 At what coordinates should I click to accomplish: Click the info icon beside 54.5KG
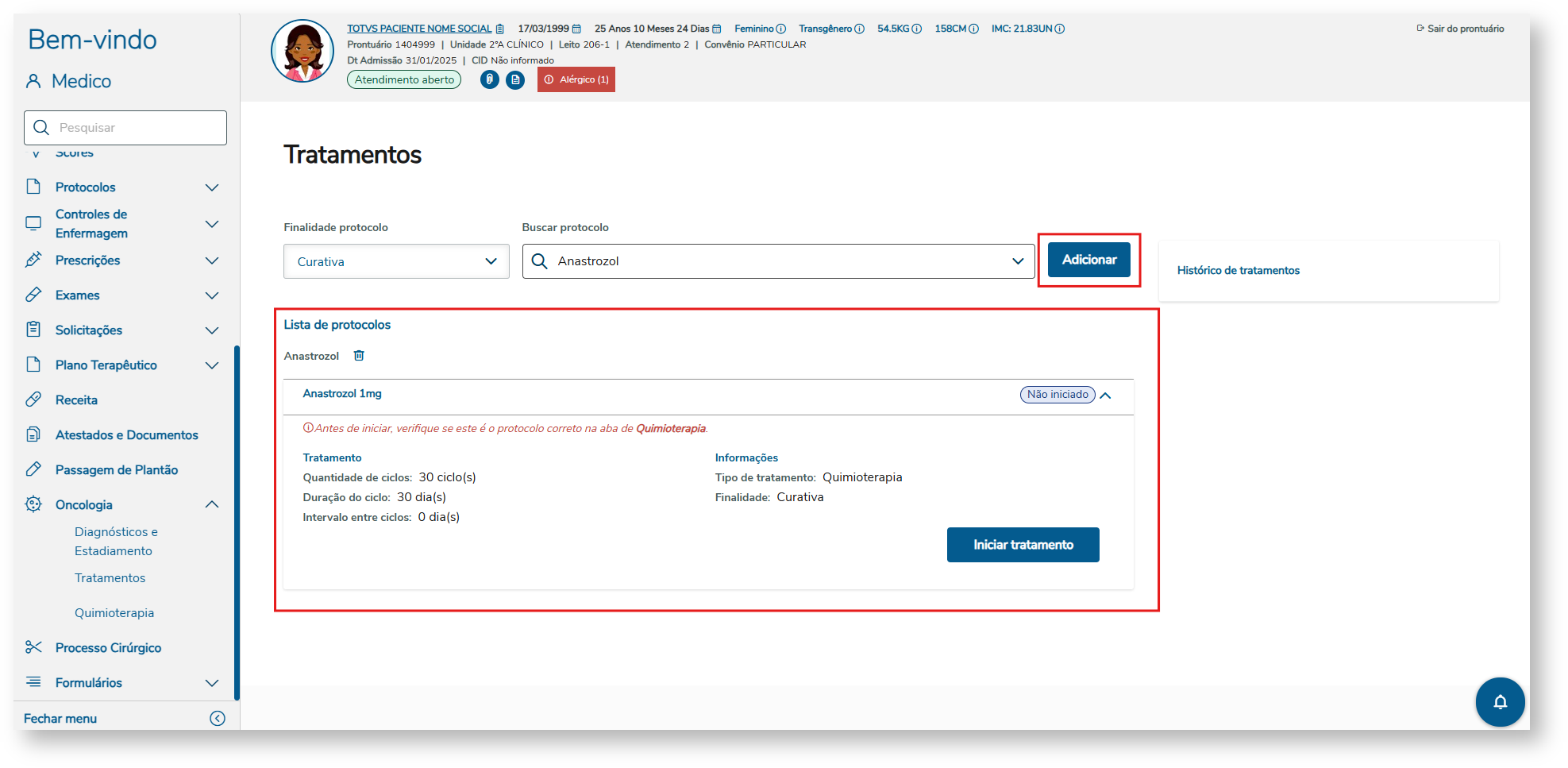[917, 29]
